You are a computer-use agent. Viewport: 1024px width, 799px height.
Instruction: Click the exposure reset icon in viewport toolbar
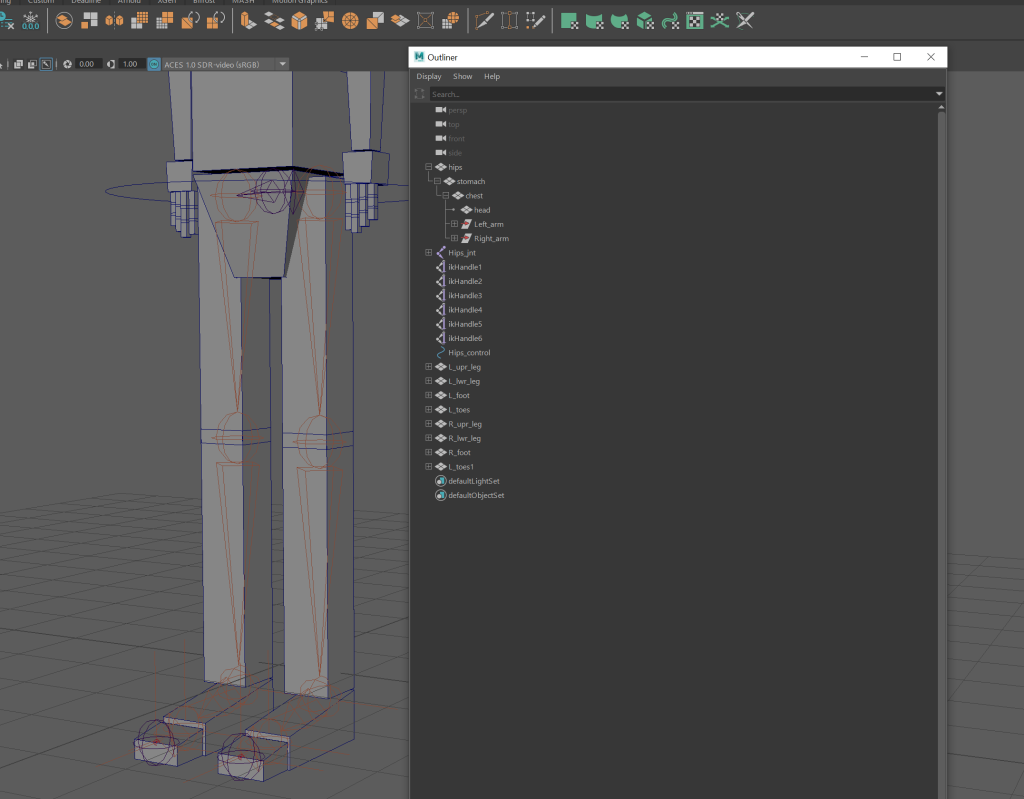coord(67,64)
